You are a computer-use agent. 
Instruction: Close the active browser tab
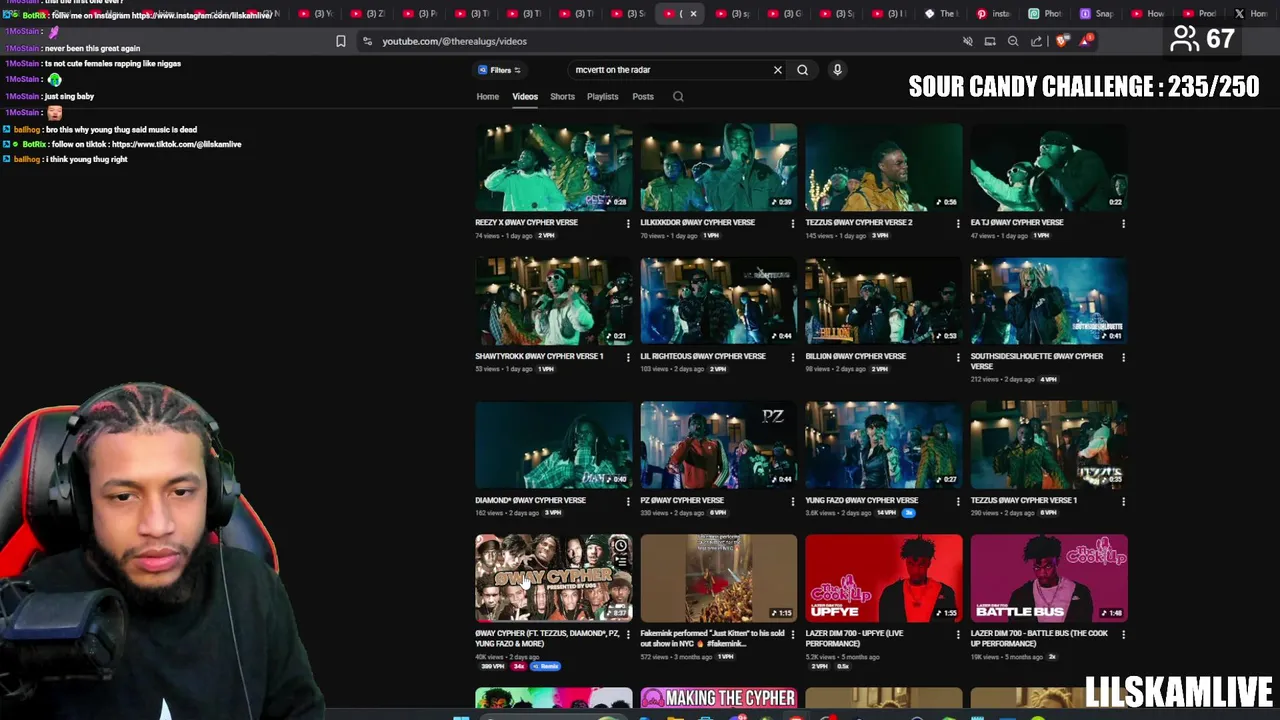(x=693, y=14)
